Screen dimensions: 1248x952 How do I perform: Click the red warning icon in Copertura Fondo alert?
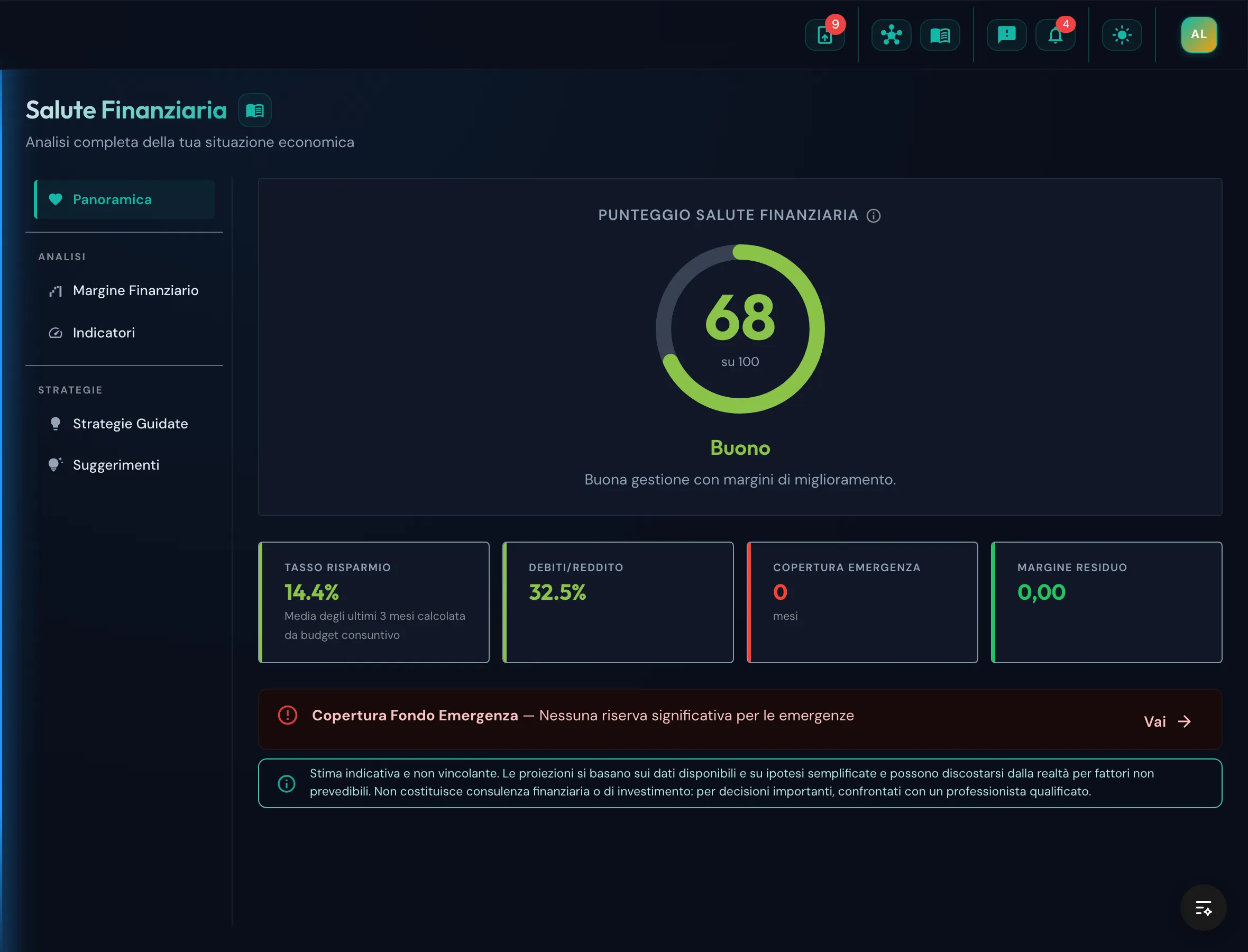click(x=288, y=715)
